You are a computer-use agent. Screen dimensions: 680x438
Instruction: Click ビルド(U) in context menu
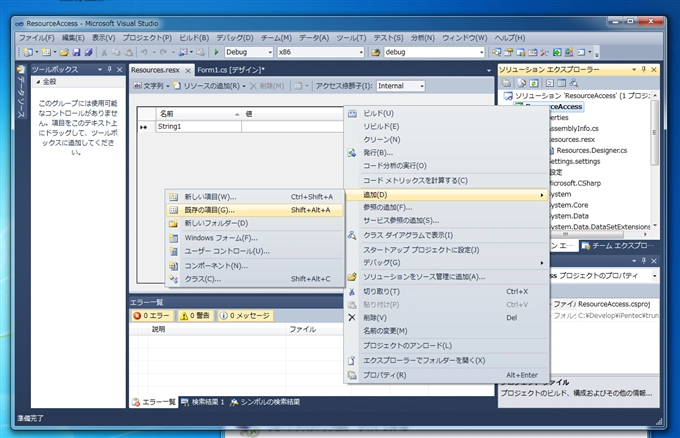(x=447, y=113)
